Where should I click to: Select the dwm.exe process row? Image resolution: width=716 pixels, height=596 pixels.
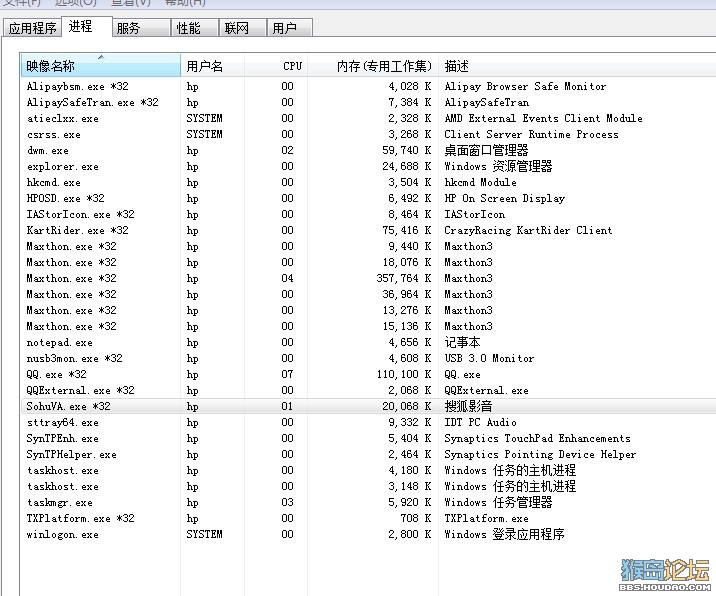(368, 150)
